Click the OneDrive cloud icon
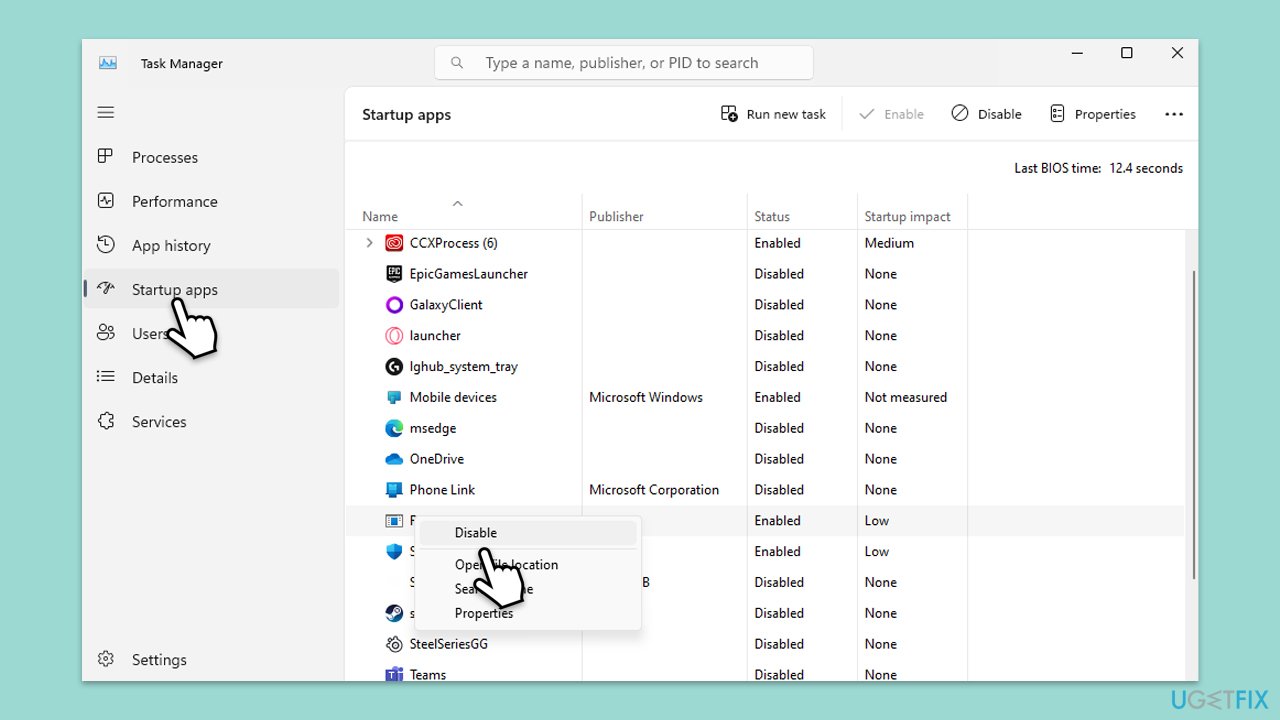Image resolution: width=1280 pixels, height=720 pixels. pyautogui.click(x=394, y=459)
